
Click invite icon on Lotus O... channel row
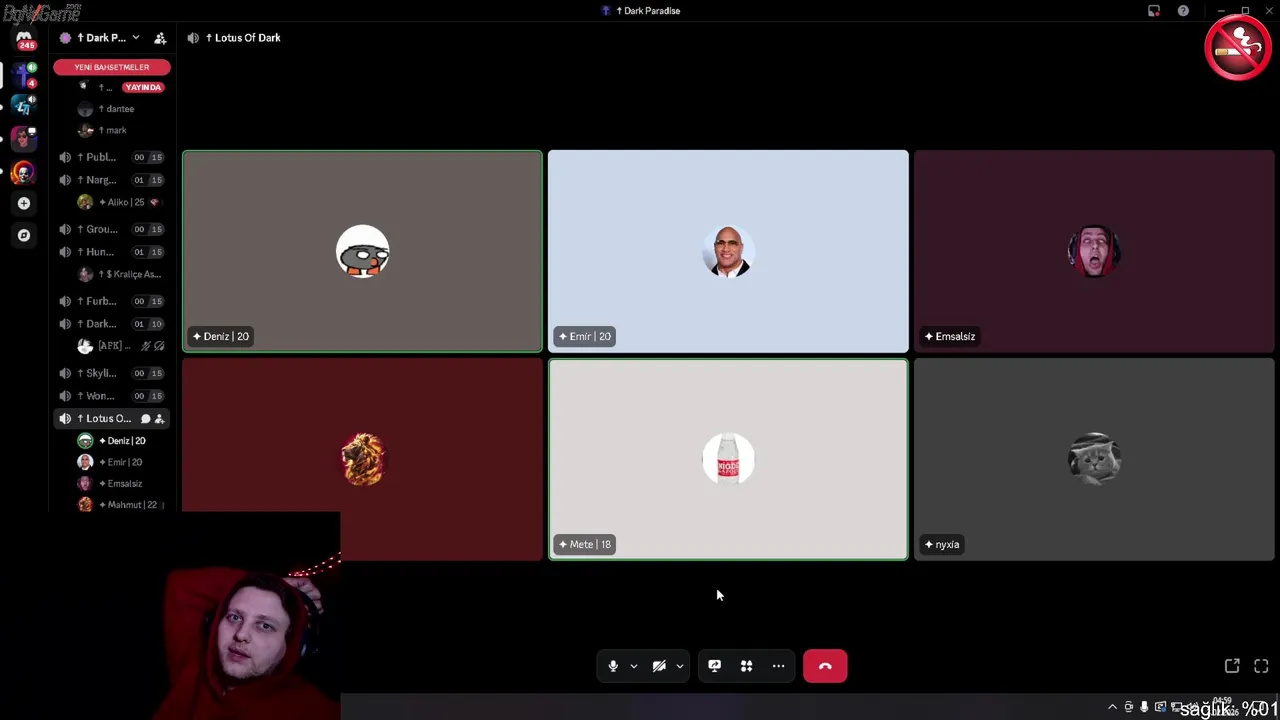(159, 419)
